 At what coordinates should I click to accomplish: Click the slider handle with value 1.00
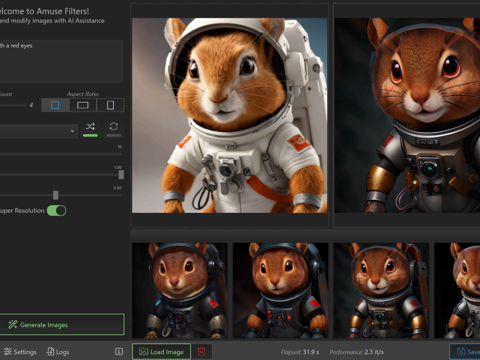[121, 174]
